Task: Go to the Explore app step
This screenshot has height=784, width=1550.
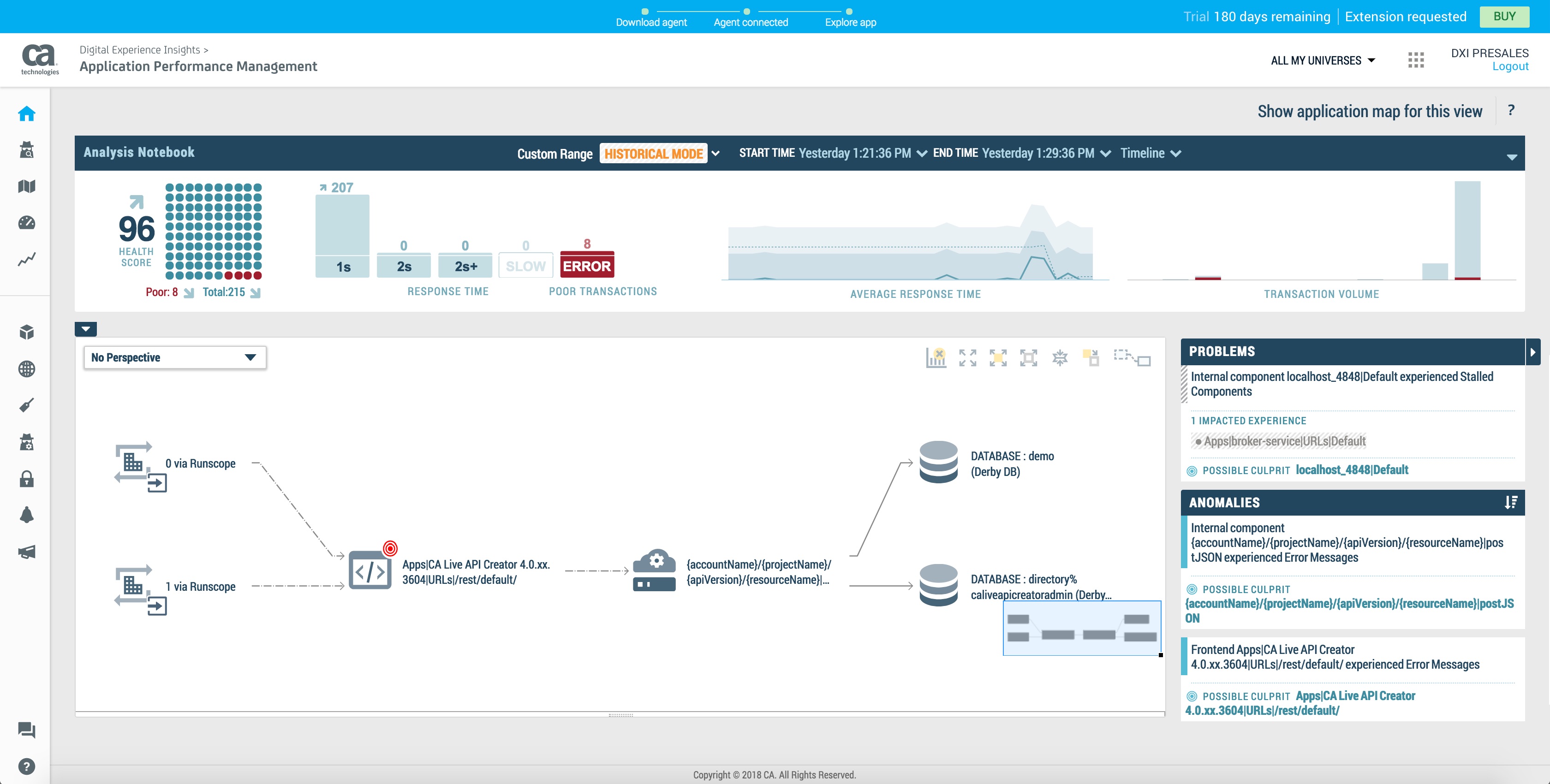Action: click(x=850, y=22)
